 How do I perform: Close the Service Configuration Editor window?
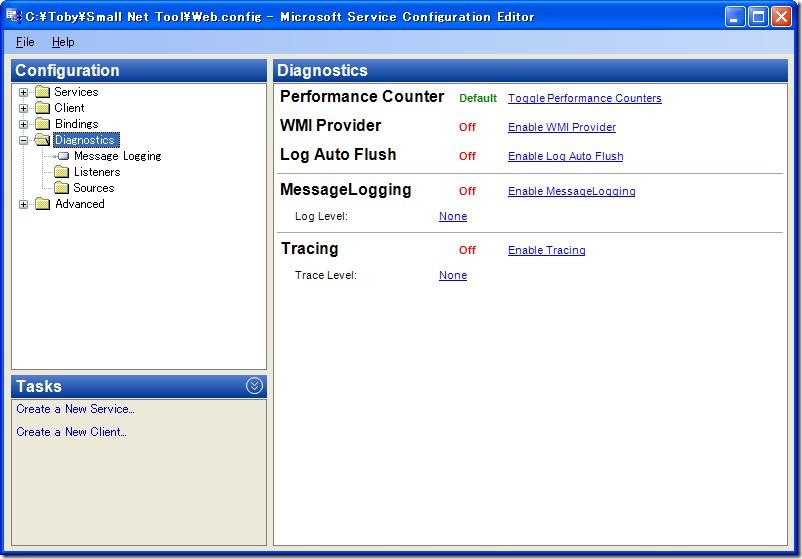tap(782, 17)
